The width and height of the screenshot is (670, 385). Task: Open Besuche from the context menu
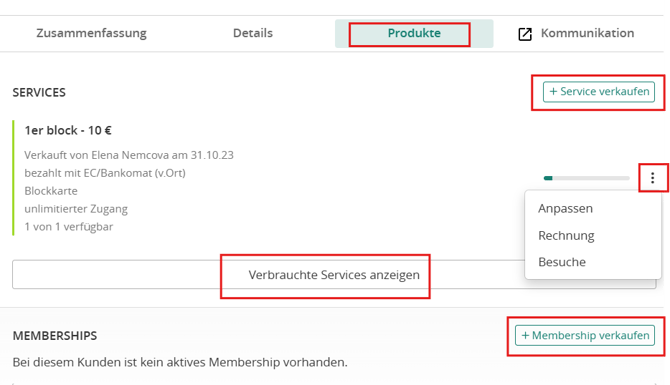[x=562, y=262]
